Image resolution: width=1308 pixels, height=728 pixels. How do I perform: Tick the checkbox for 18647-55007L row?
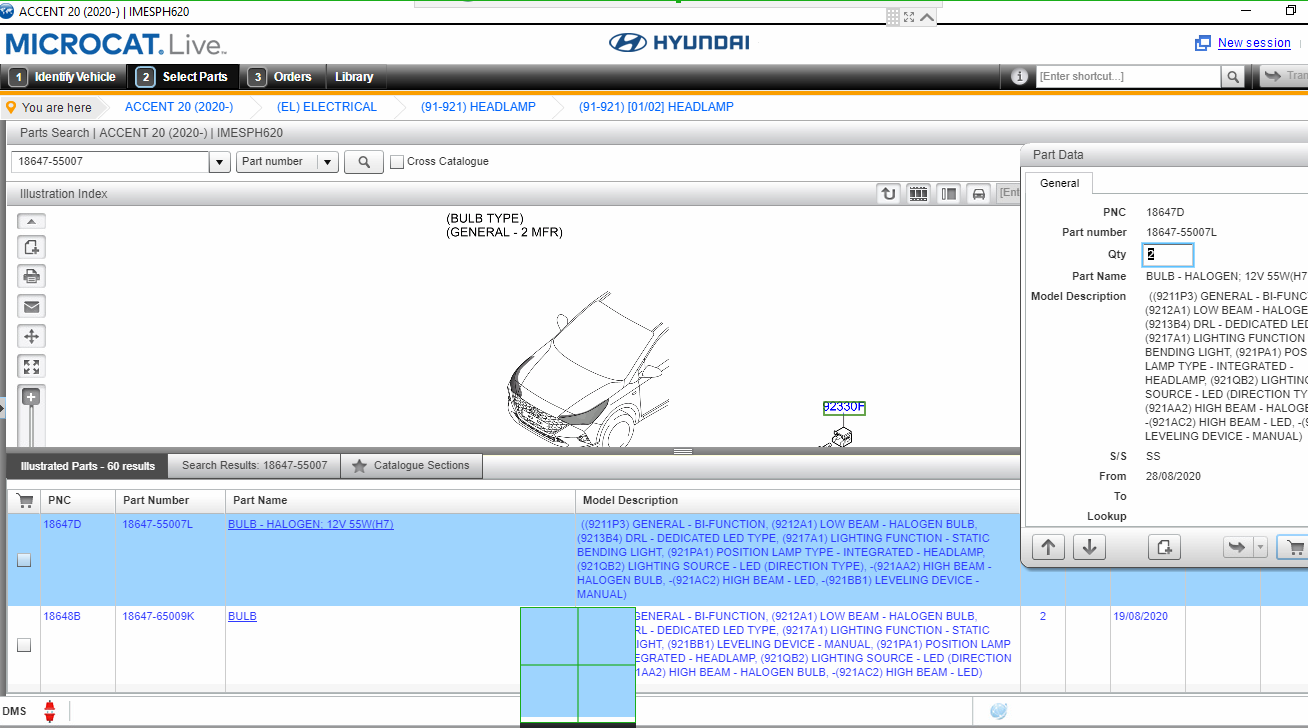coord(24,560)
